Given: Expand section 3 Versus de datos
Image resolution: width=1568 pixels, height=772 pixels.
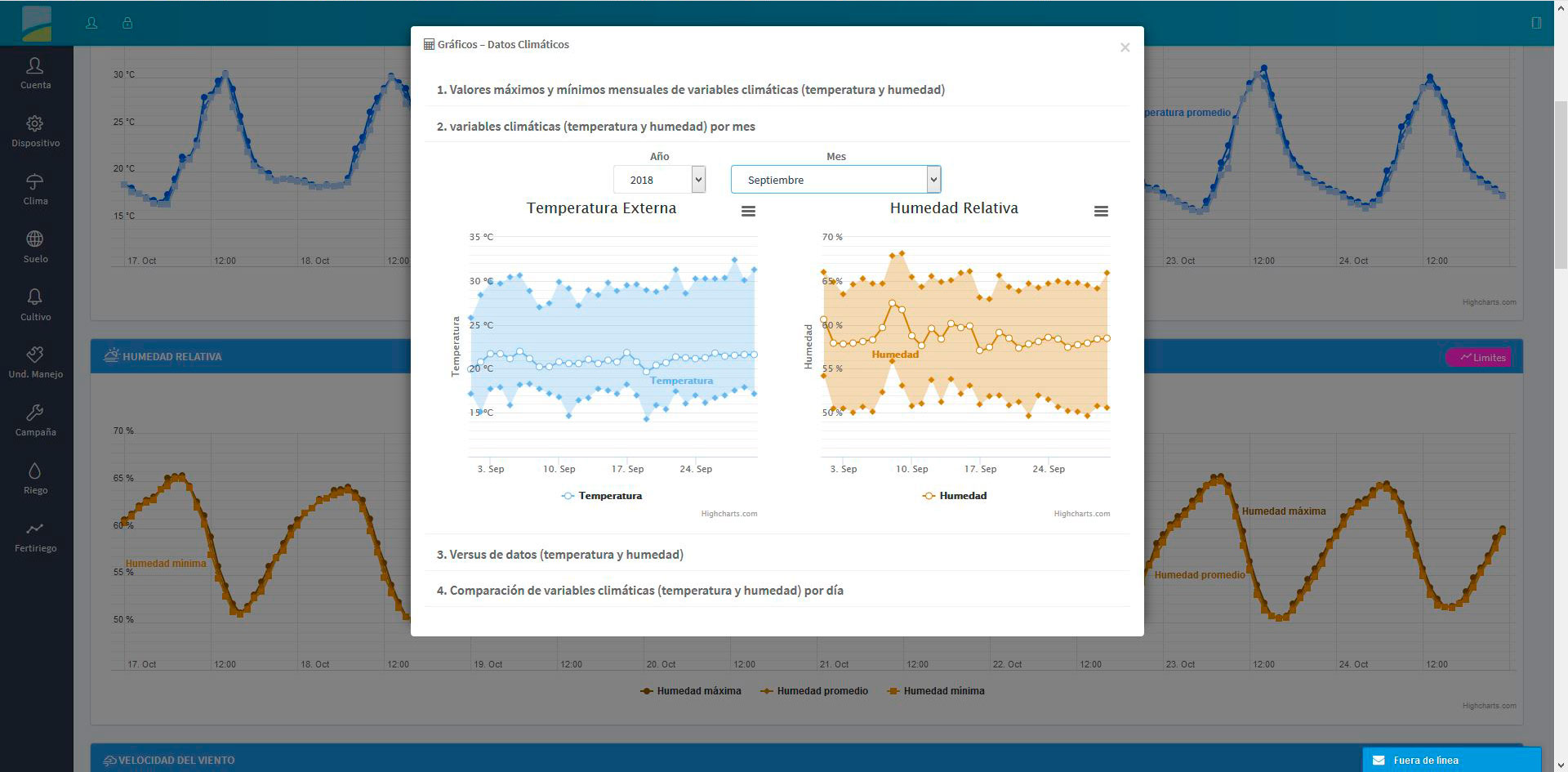Looking at the screenshot, I should [559, 555].
